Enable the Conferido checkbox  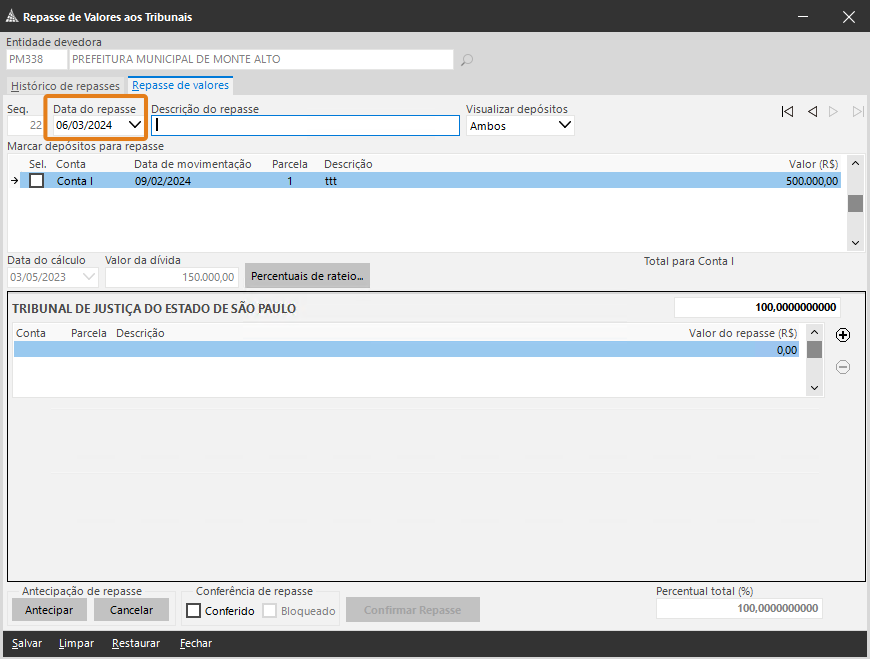click(x=195, y=611)
